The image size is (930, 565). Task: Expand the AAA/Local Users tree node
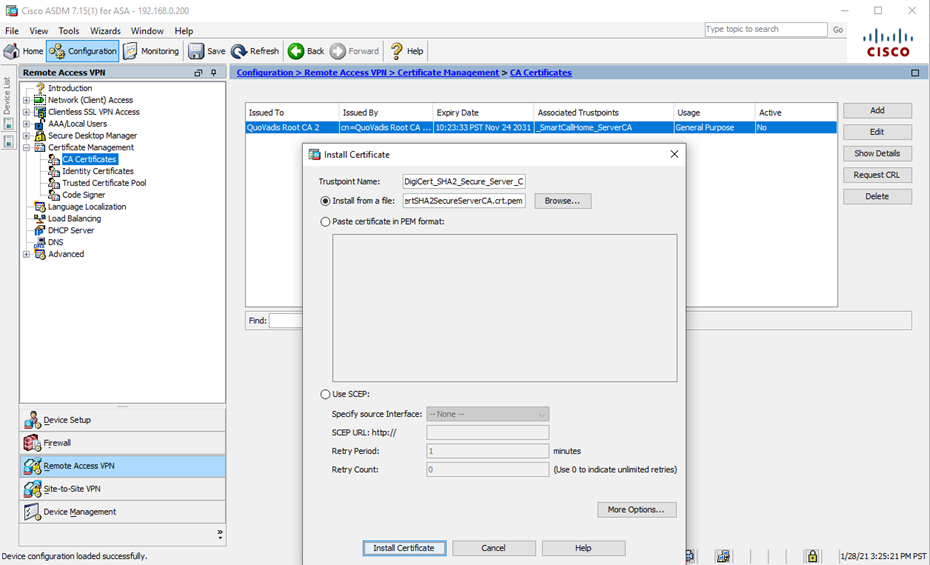[26, 124]
